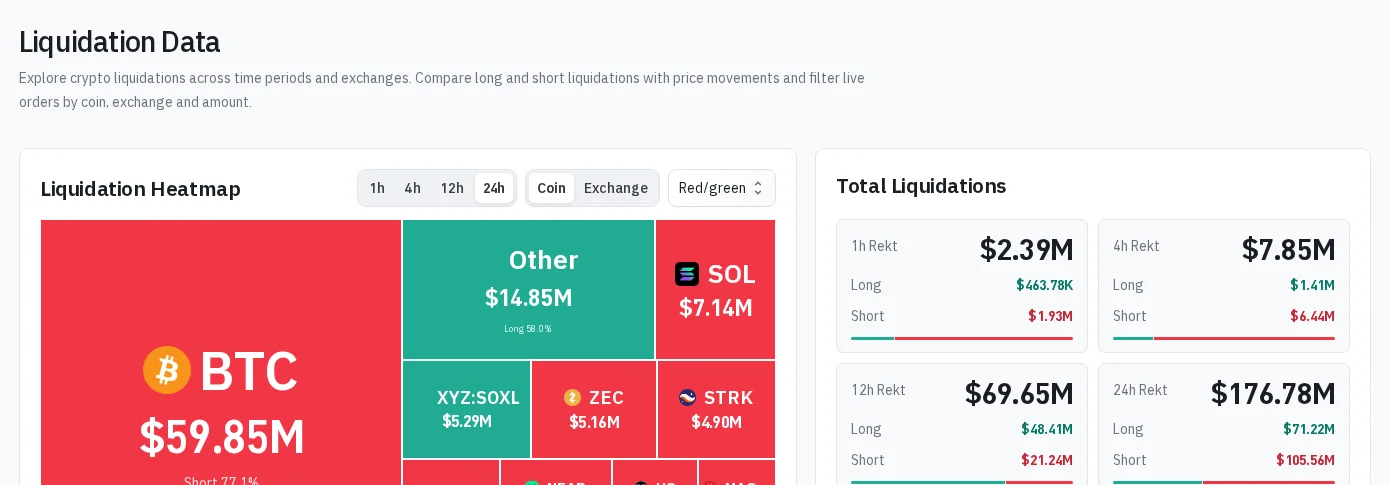
Task: Open the 4h Rekt summary card
Action: [x=1224, y=286]
